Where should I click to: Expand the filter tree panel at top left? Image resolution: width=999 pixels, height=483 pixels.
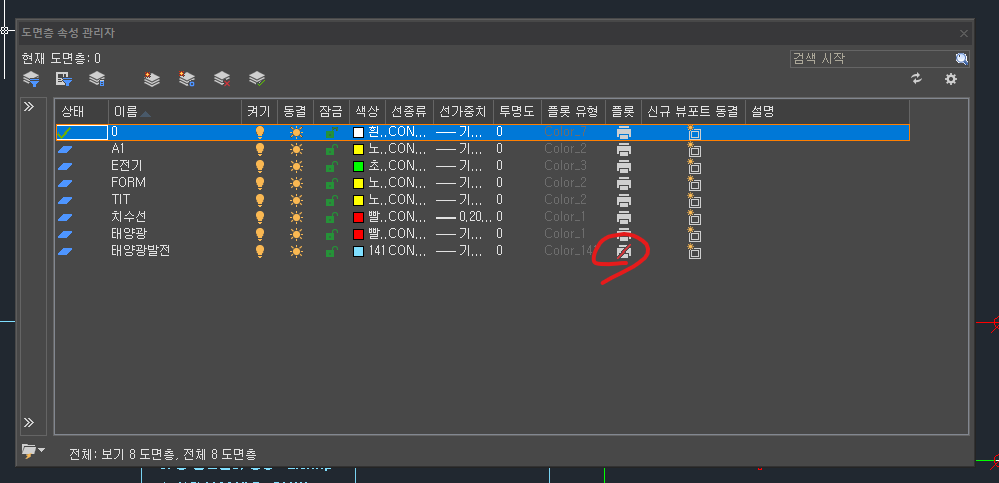(30, 106)
